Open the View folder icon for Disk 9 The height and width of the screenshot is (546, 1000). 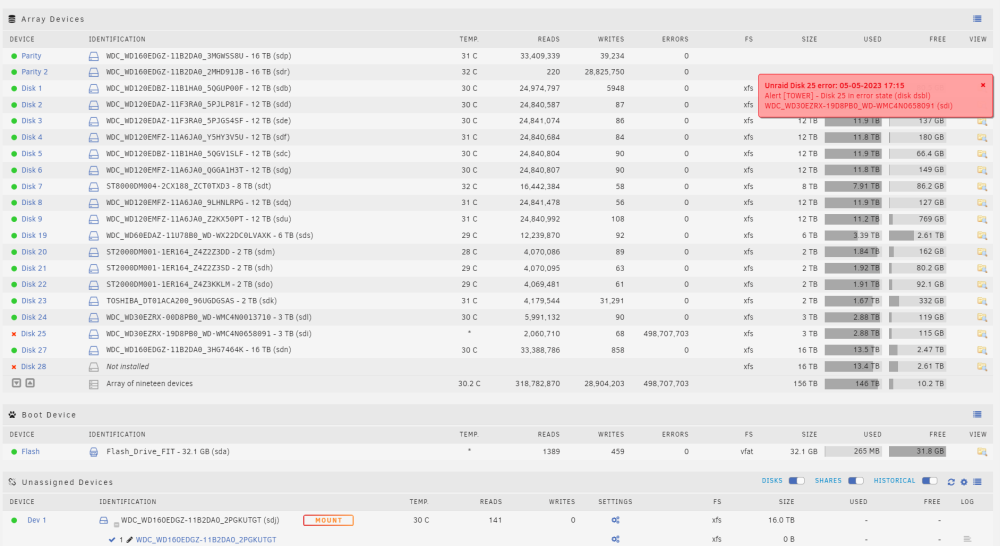pyautogui.click(x=982, y=219)
